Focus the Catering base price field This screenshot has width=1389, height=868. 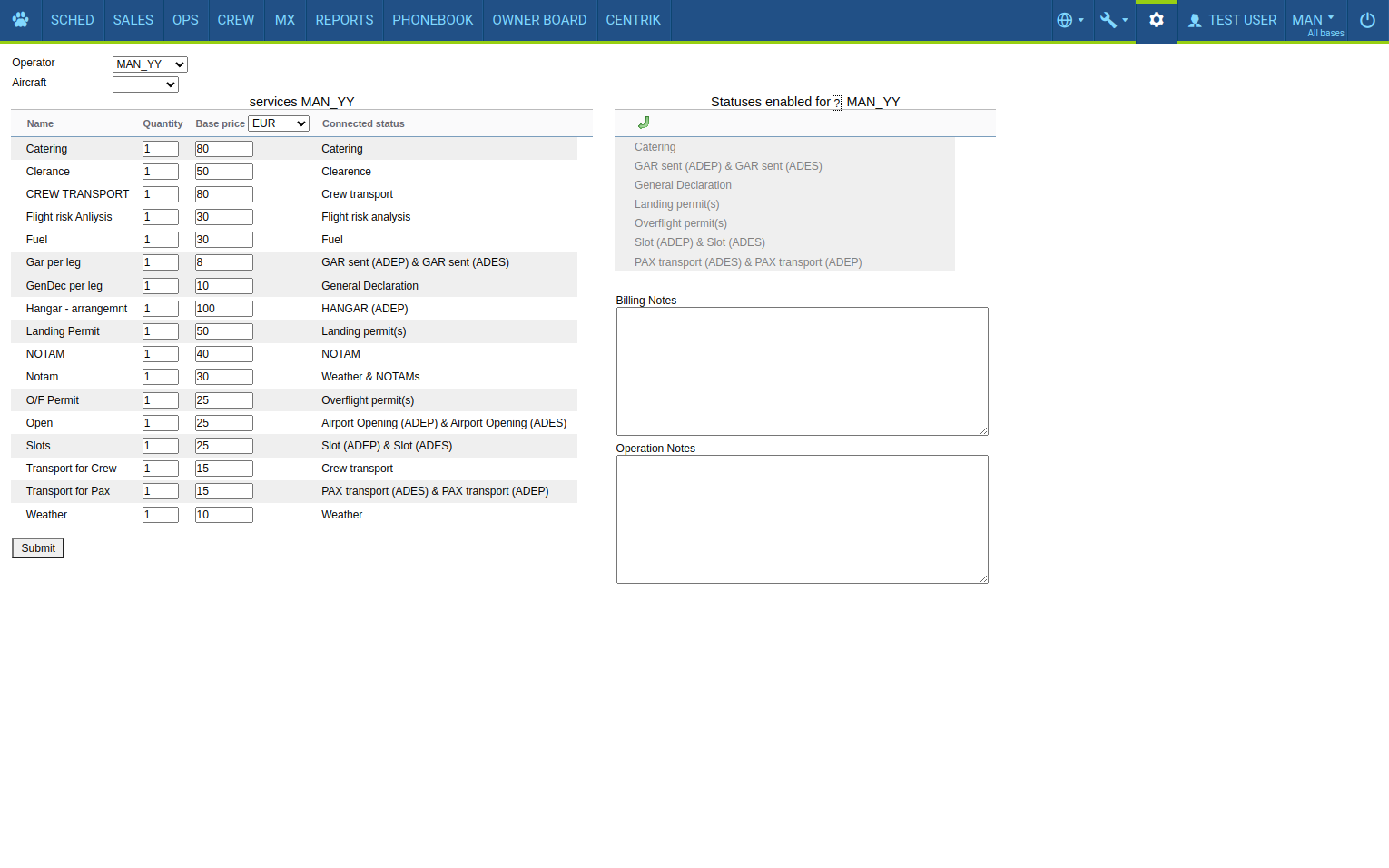coord(223,149)
